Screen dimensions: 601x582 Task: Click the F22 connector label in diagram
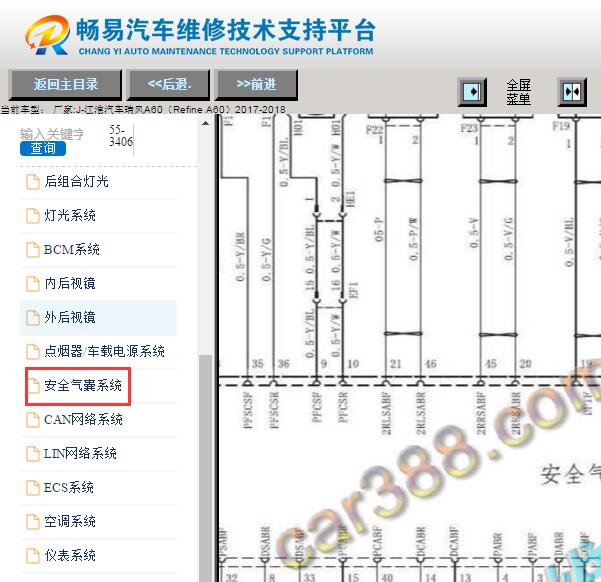point(374,130)
